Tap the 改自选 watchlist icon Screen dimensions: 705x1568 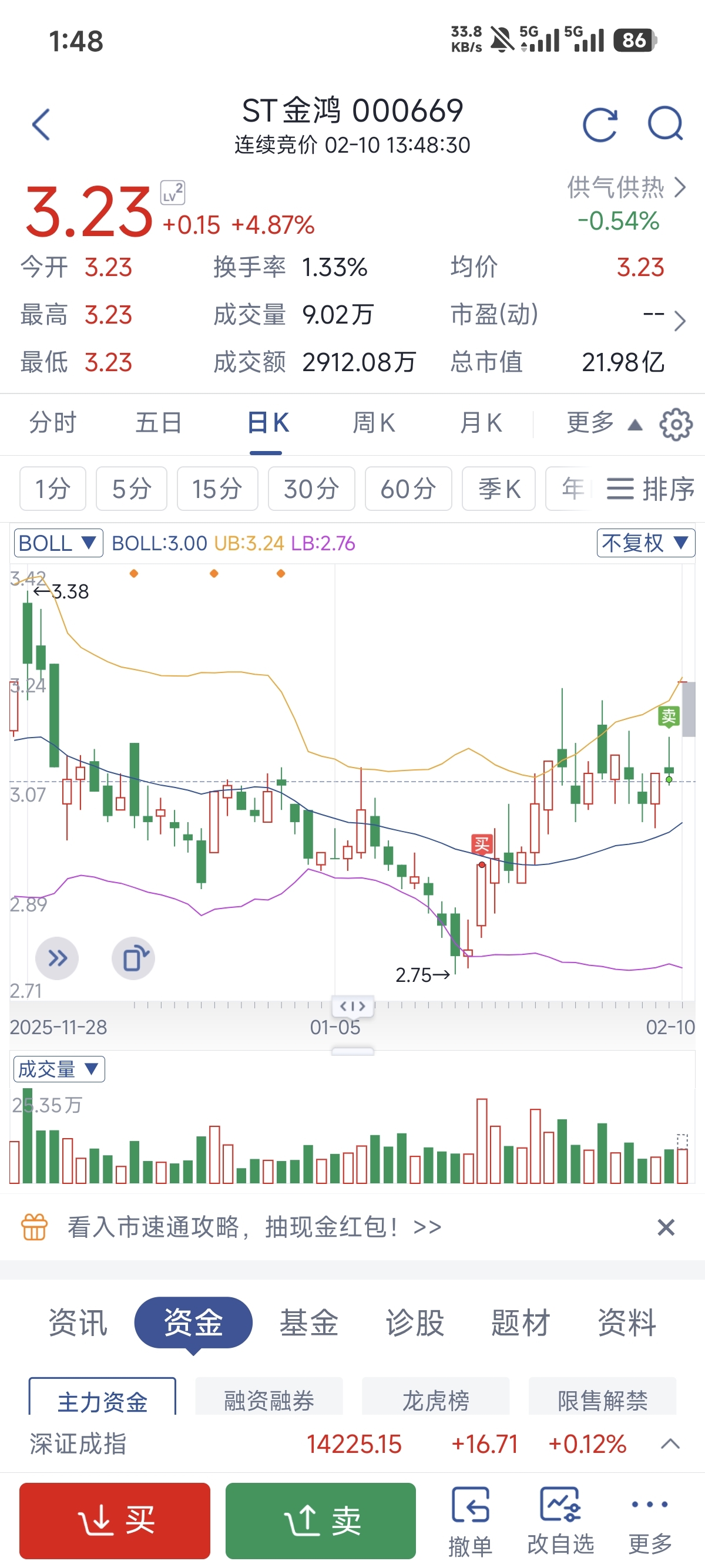click(x=560, y=1519)
